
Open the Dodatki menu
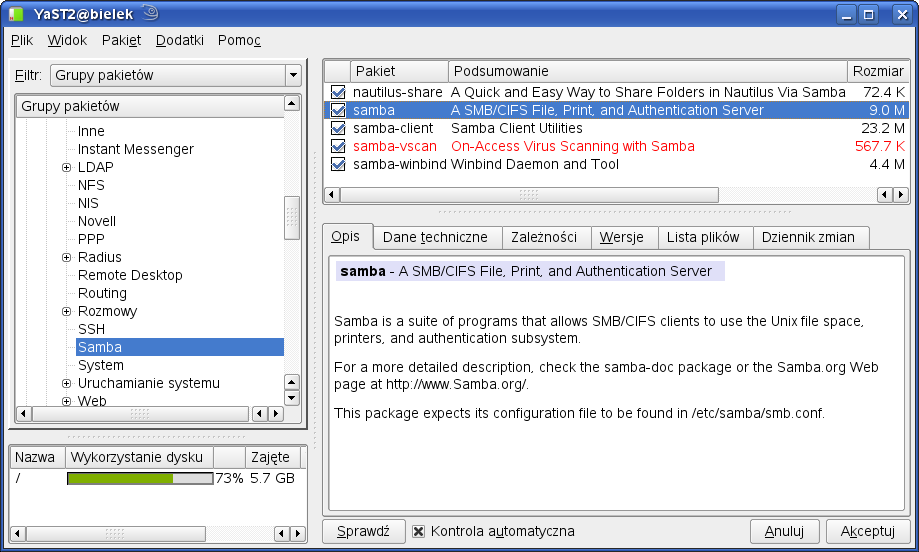[x=180, y=40]
